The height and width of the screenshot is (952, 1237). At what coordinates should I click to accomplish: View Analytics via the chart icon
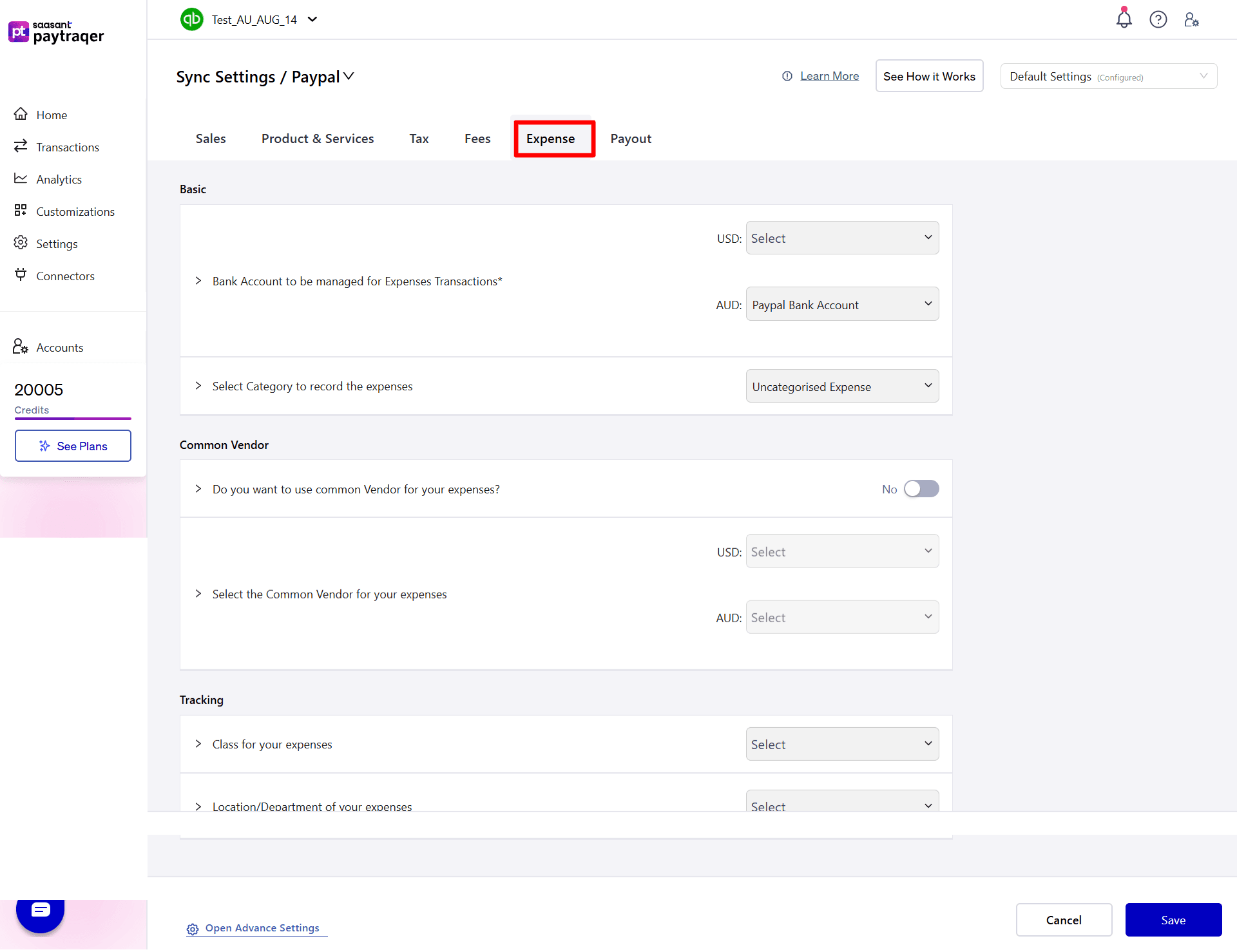coord(59,179)
